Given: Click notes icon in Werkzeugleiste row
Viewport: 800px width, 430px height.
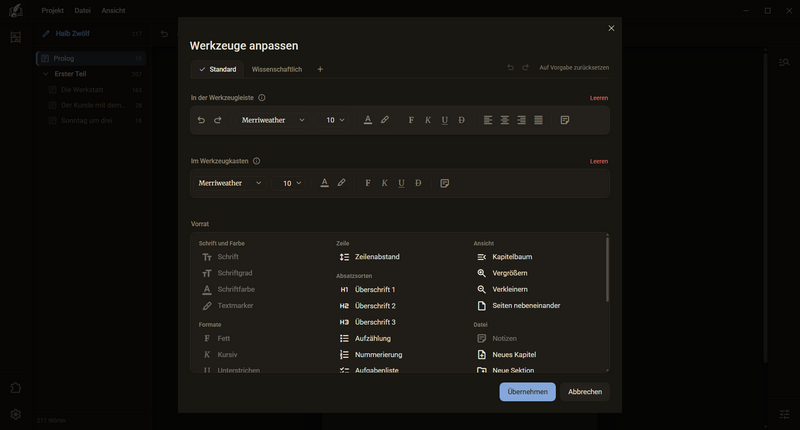Looking at the screenshot, I should [565, 120].
